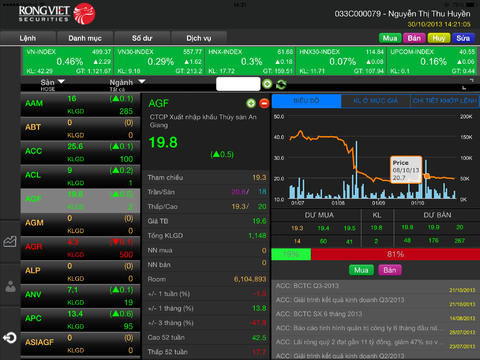Select the HNX30-INDEX tile
This screenshot has width=480, height=360.
click(341, 61)
